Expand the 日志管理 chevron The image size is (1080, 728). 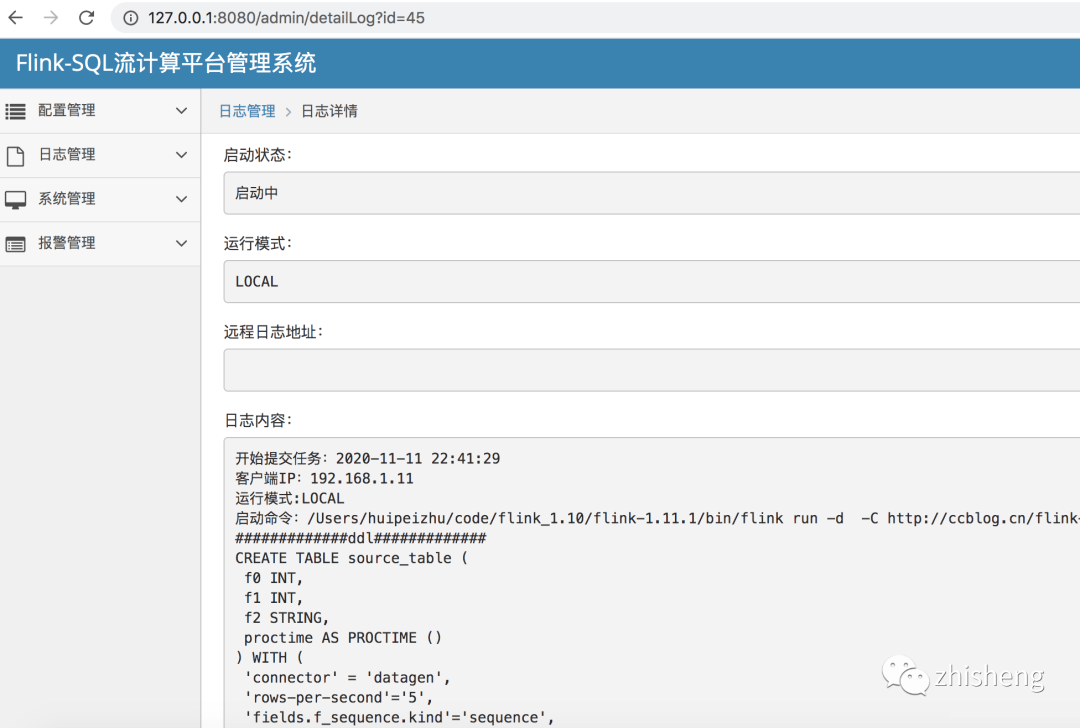(x=181, y=155)
